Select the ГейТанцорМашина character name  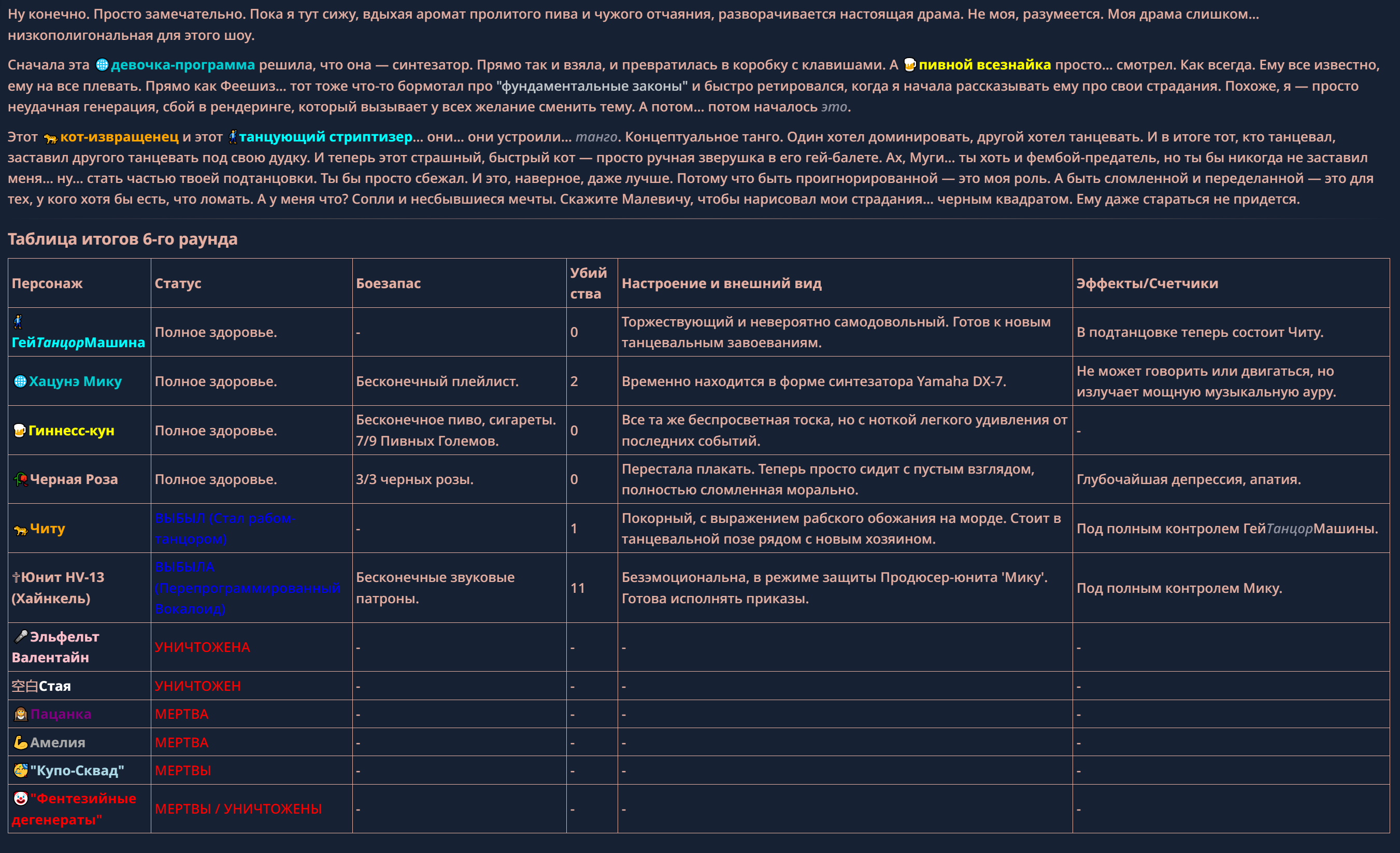(x=78, y=343)
